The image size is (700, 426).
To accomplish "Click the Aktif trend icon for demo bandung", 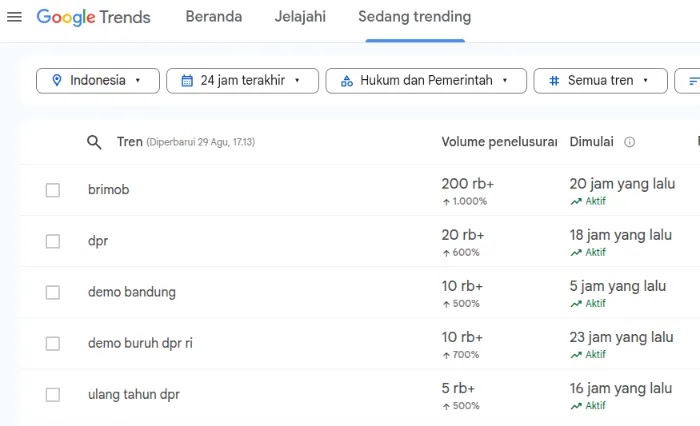I will (x=576, y=304).
